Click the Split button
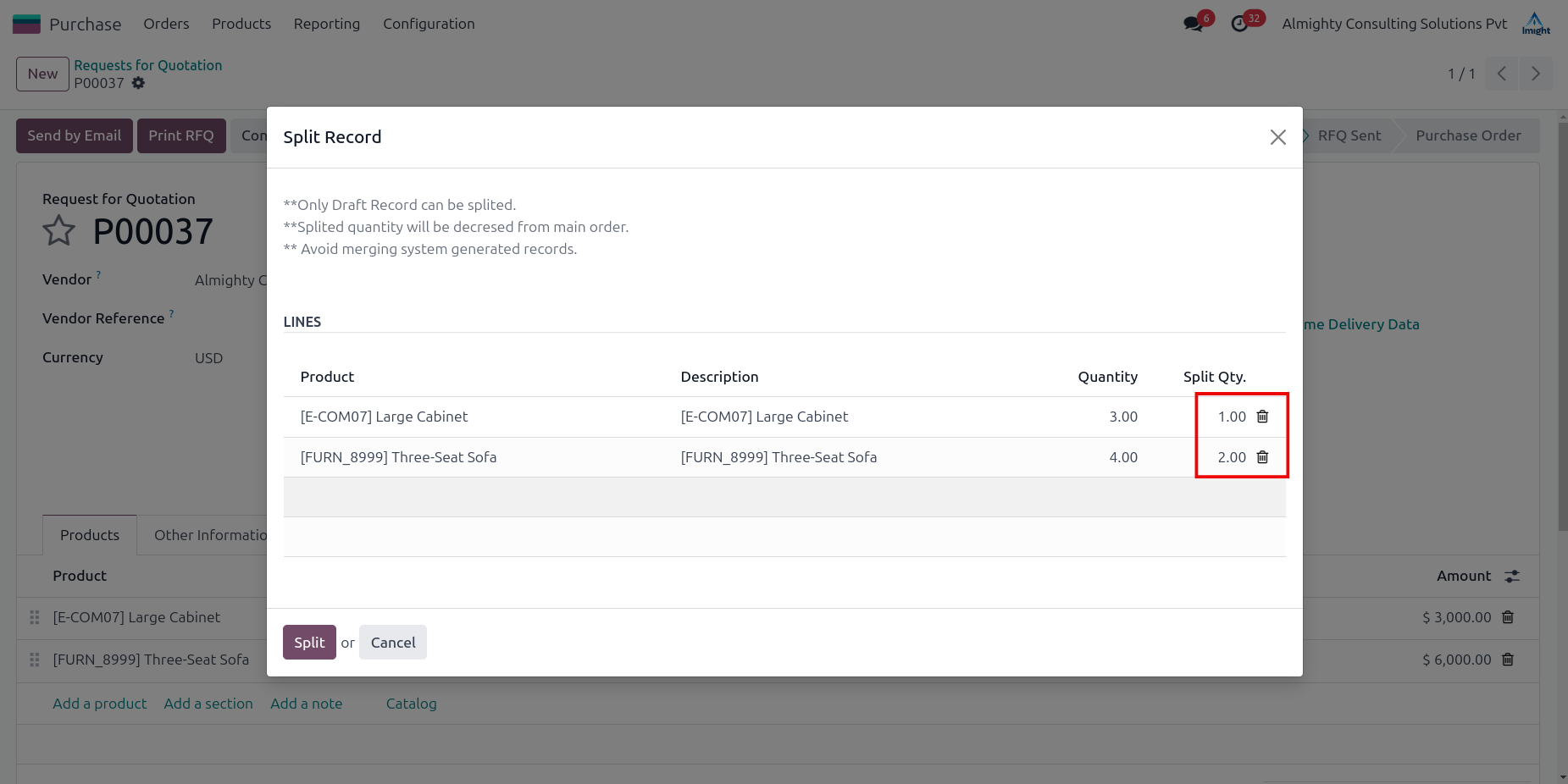 point(309,643)
